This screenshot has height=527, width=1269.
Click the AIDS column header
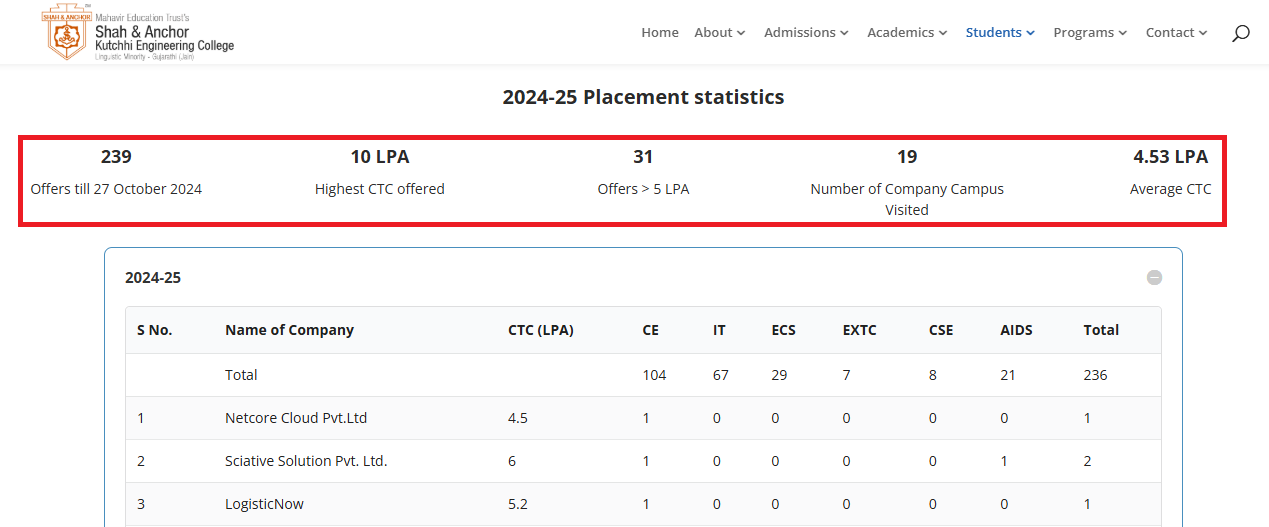pyautogui.click(x=1016, y=330)
